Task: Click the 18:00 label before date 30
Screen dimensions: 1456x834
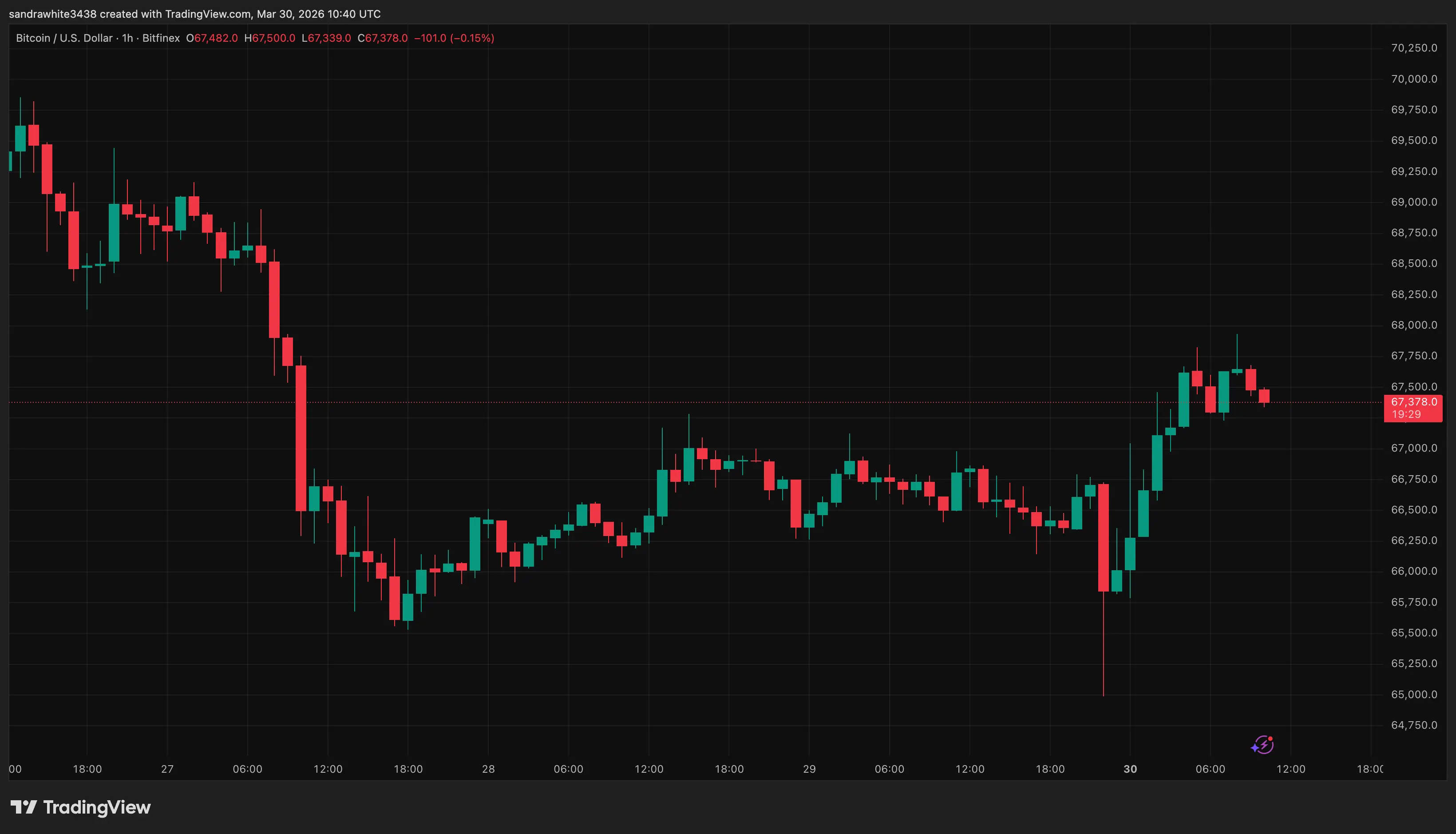Action: point(1050,769)
